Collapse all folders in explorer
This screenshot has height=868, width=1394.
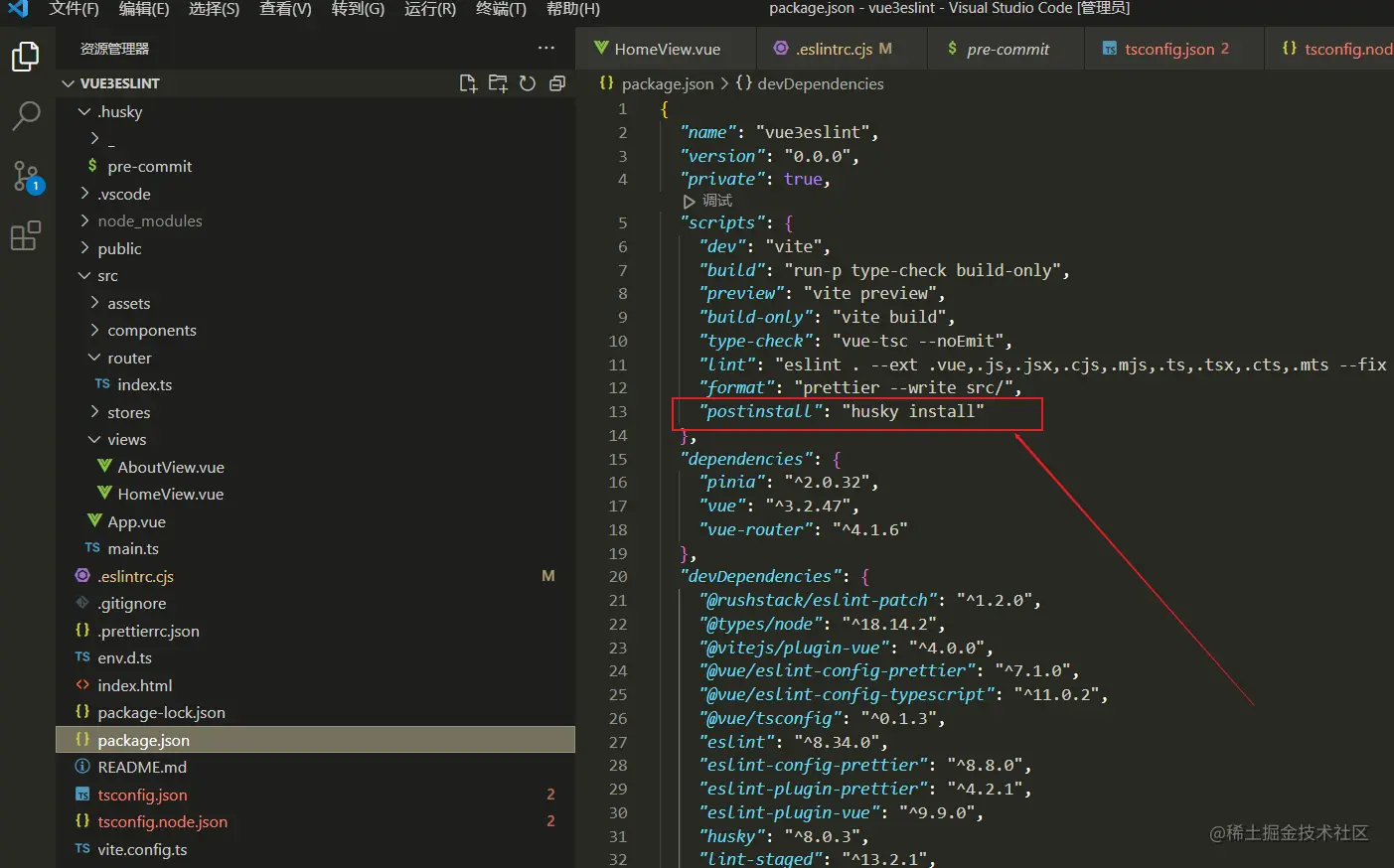point(557,83)
